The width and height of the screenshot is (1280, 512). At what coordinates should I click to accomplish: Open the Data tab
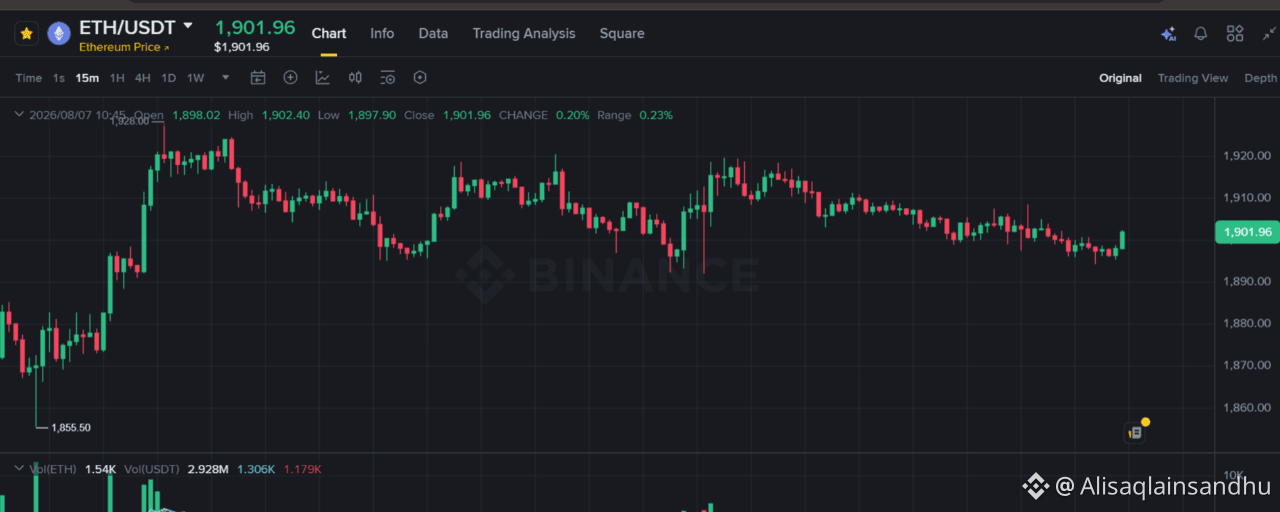pyautogui.click(x=433, y=33)
